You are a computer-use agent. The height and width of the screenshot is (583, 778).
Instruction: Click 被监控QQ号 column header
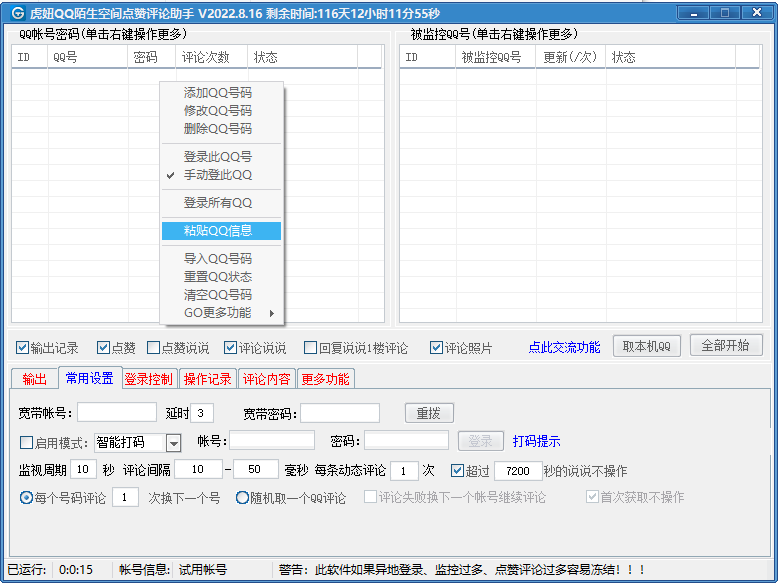click(496, 57)
